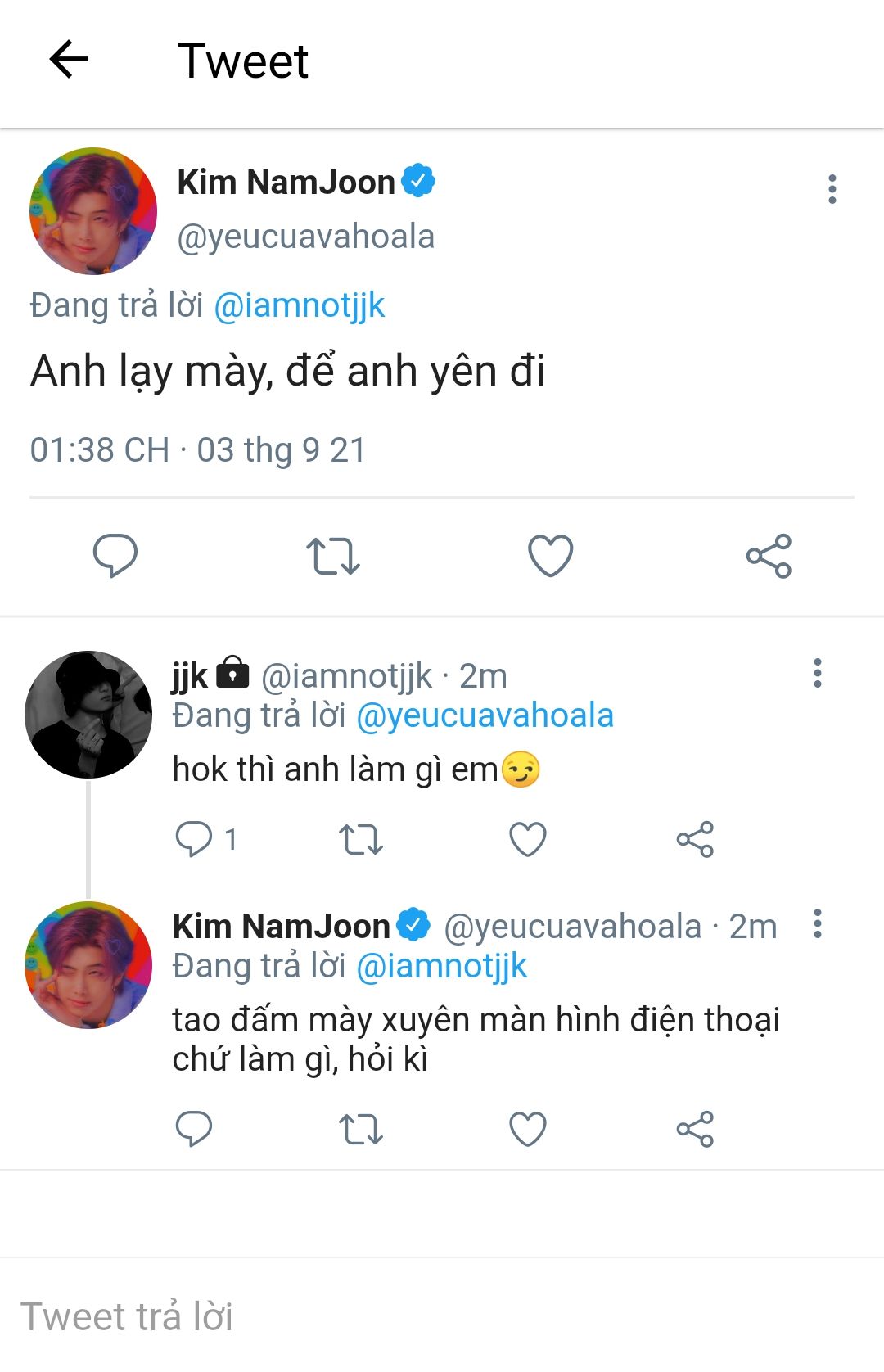Image resolution: width=884 pixels, height=1372 pixels.
Task: Open more options on Kim NamJoon's last reply
Action: (x=817, y=923)
